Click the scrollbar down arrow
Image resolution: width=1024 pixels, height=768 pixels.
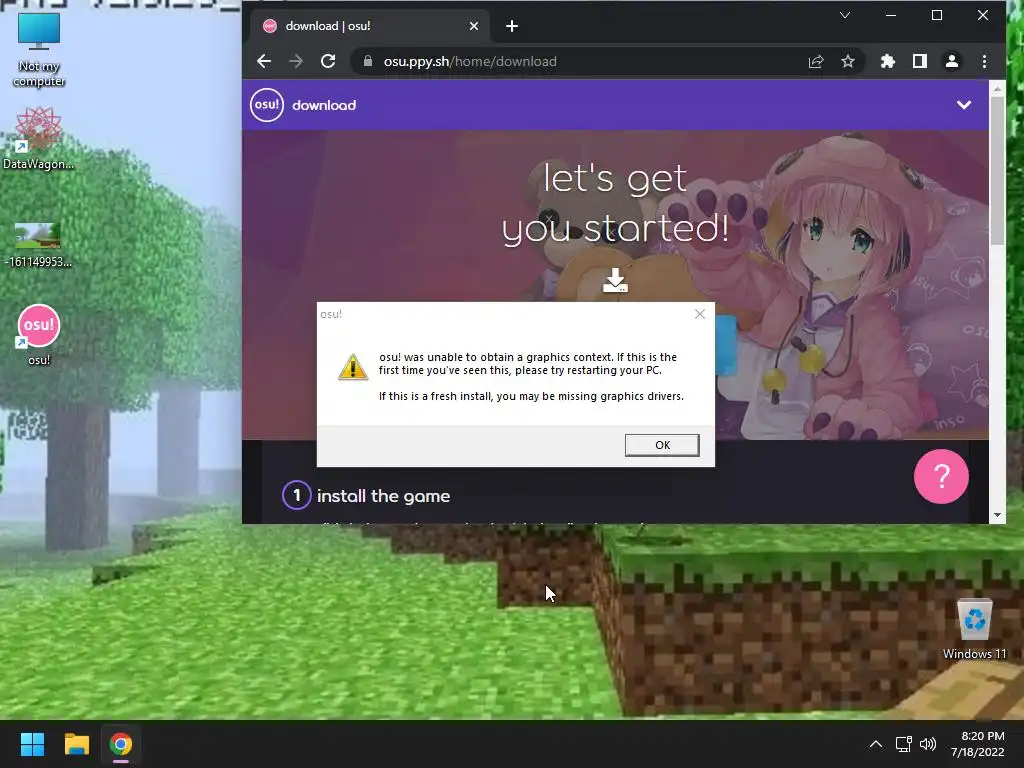click(x=997, y=515)
